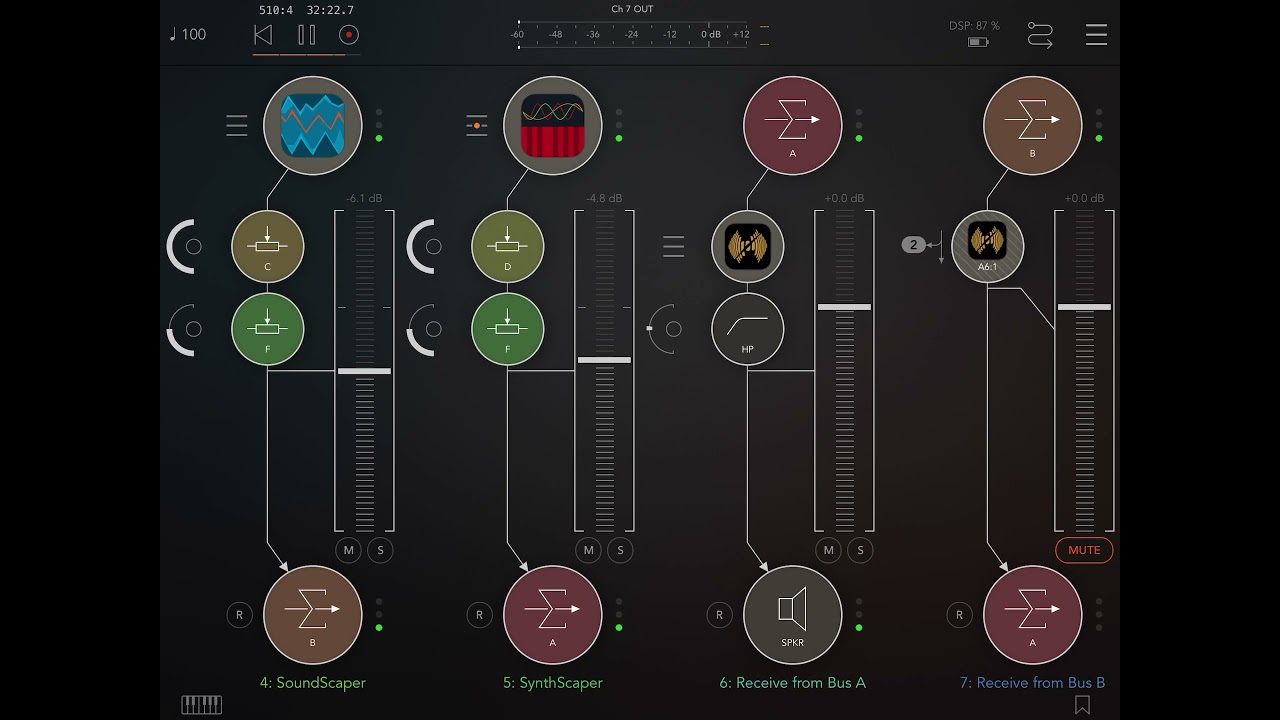Select the "5: SynthScaper" channel label
The image size is (1280, 720).
point(553,683)
